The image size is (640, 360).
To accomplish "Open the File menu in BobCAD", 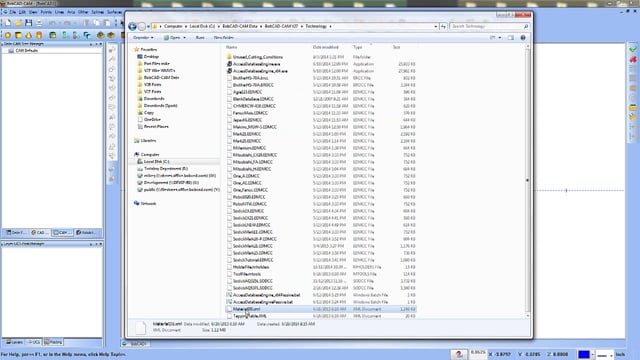I will [13, 12].
